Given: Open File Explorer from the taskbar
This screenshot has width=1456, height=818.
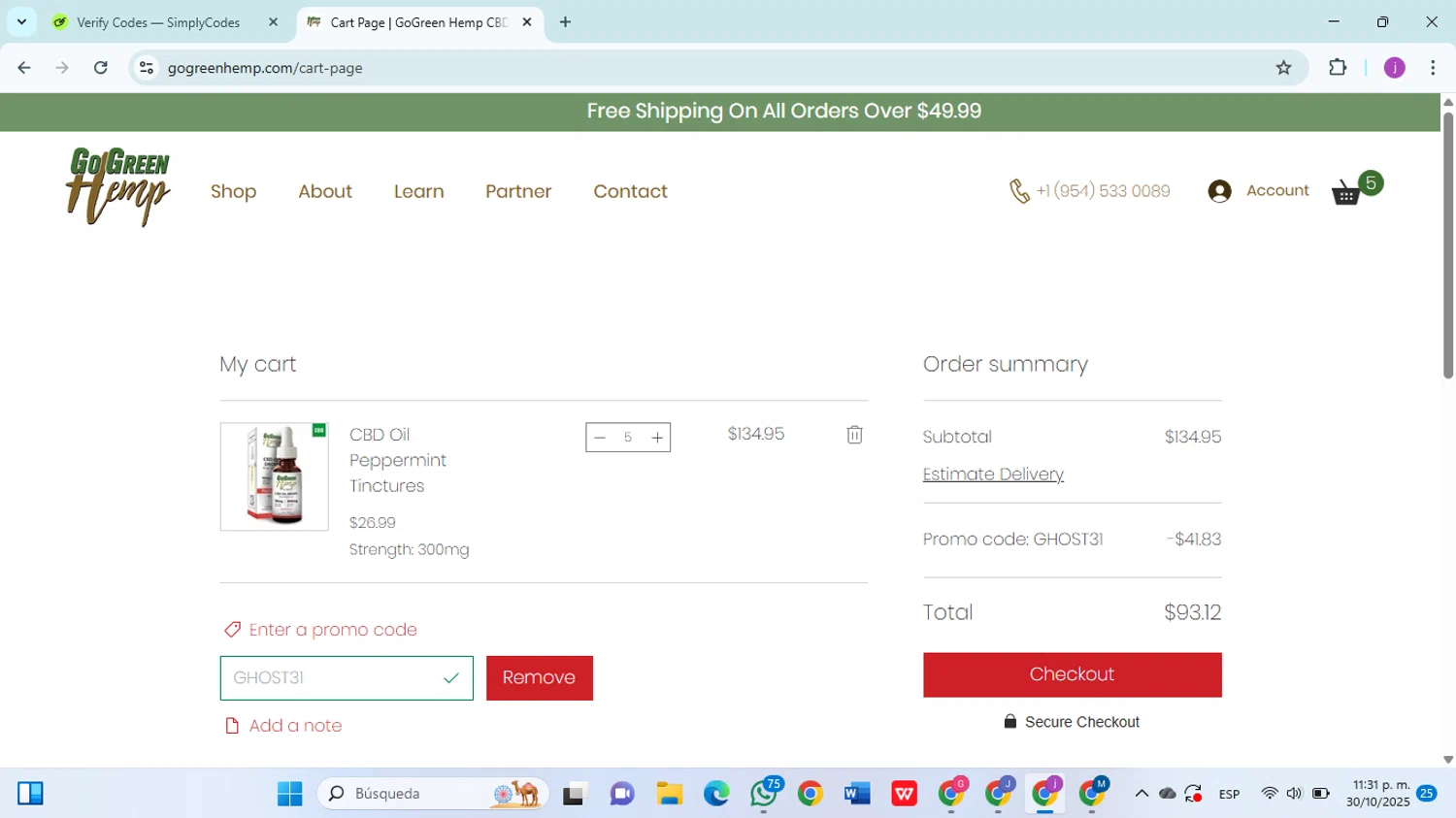Looking at the screenshot, I should pos(669,794).
